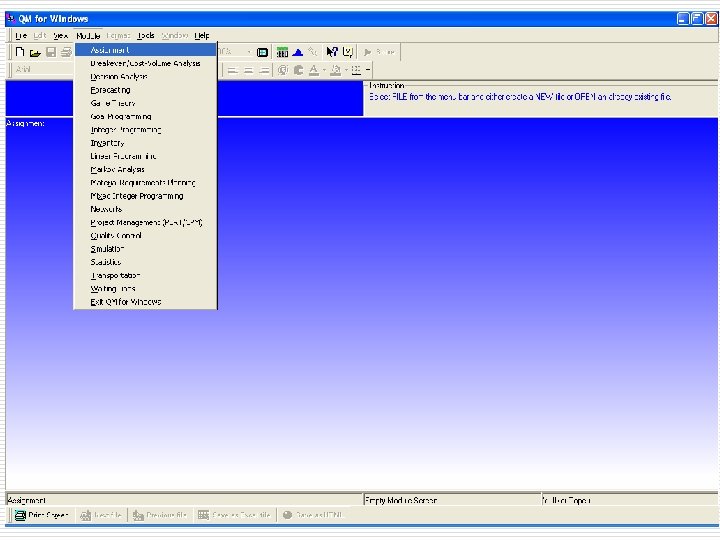Select Linear Programming module
The height and width of the screenshot is (540, 720).
pos(145,156)
